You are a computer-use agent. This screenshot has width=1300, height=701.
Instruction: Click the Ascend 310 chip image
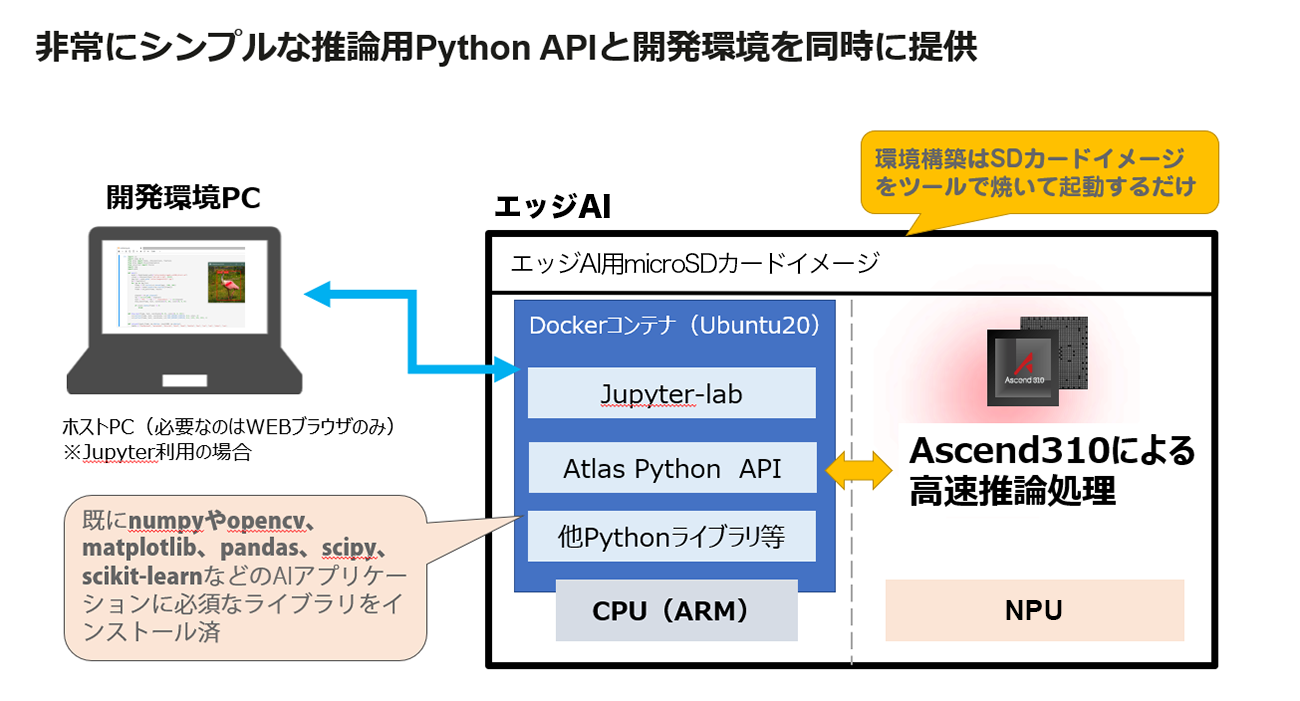(1037, 362)
